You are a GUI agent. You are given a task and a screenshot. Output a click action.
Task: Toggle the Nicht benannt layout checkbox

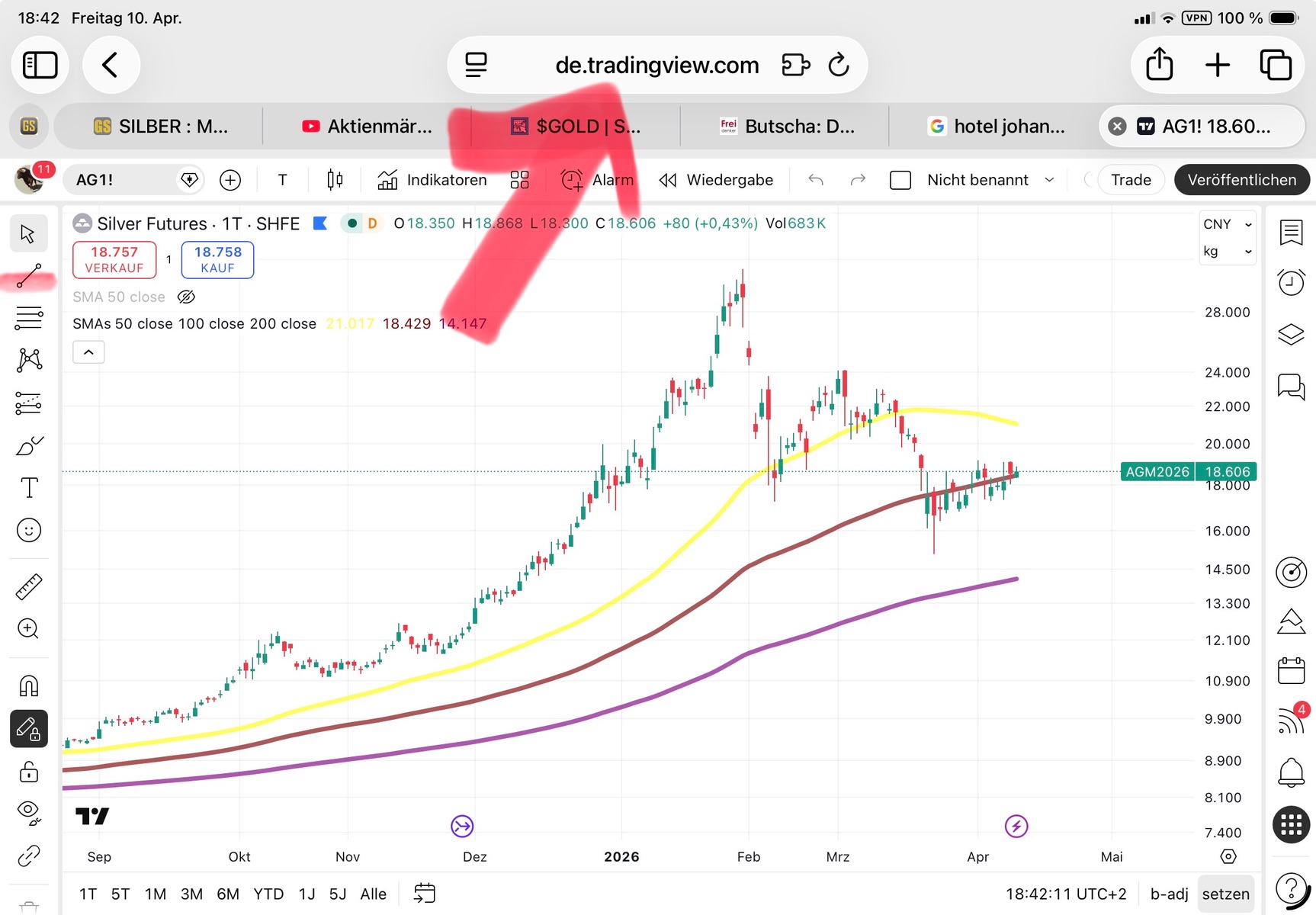pos(900,180)
